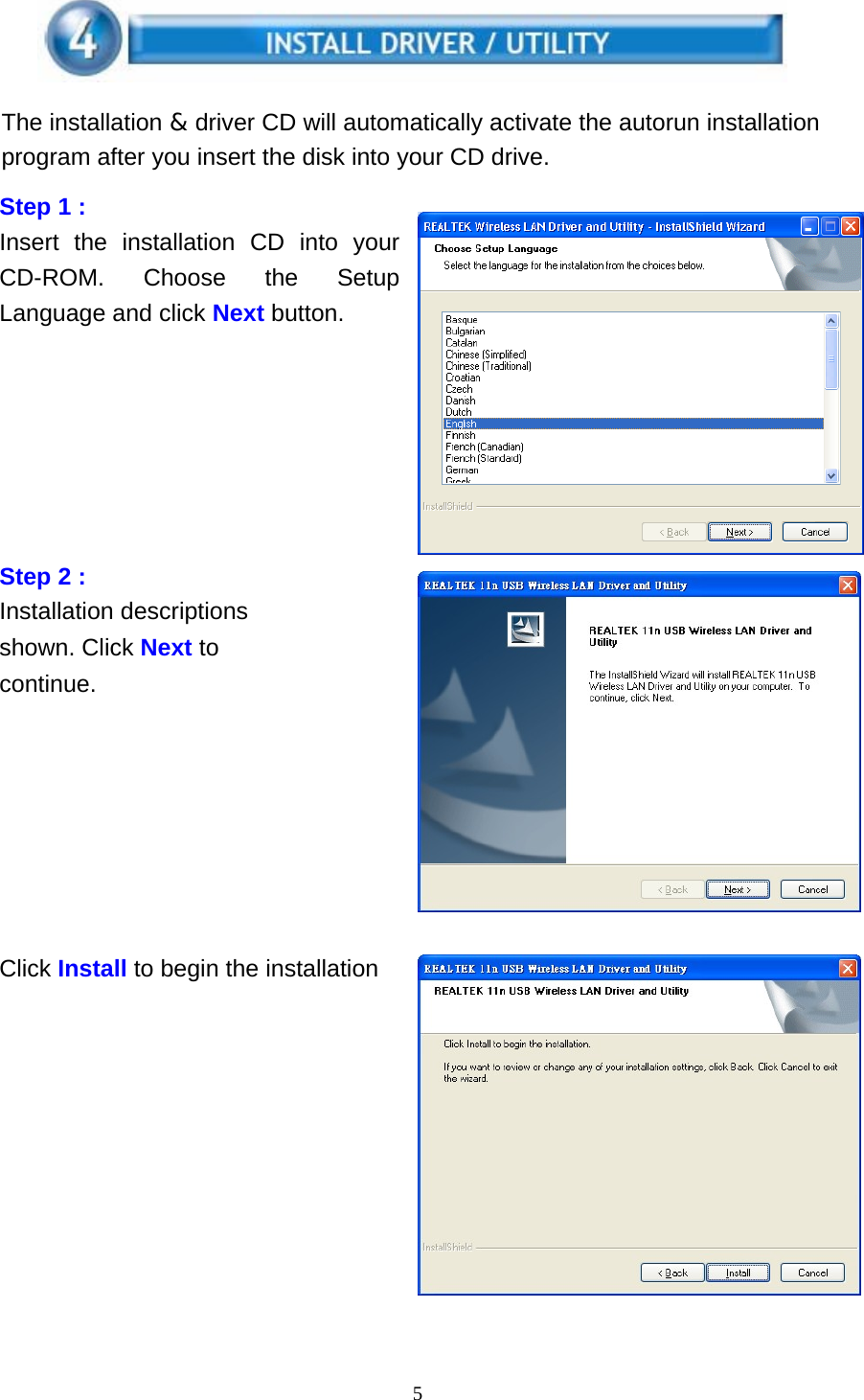This screenshot has width=864, height=1400.
Task: Click Back in the install confirmation dialog
Action: click(x=671, y=1272)
